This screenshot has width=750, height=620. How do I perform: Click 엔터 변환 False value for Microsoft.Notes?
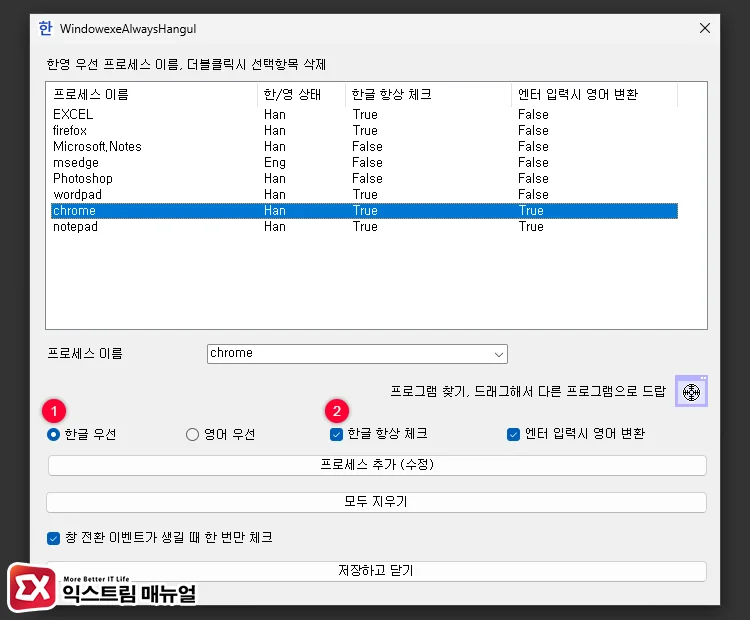point(533,146)
